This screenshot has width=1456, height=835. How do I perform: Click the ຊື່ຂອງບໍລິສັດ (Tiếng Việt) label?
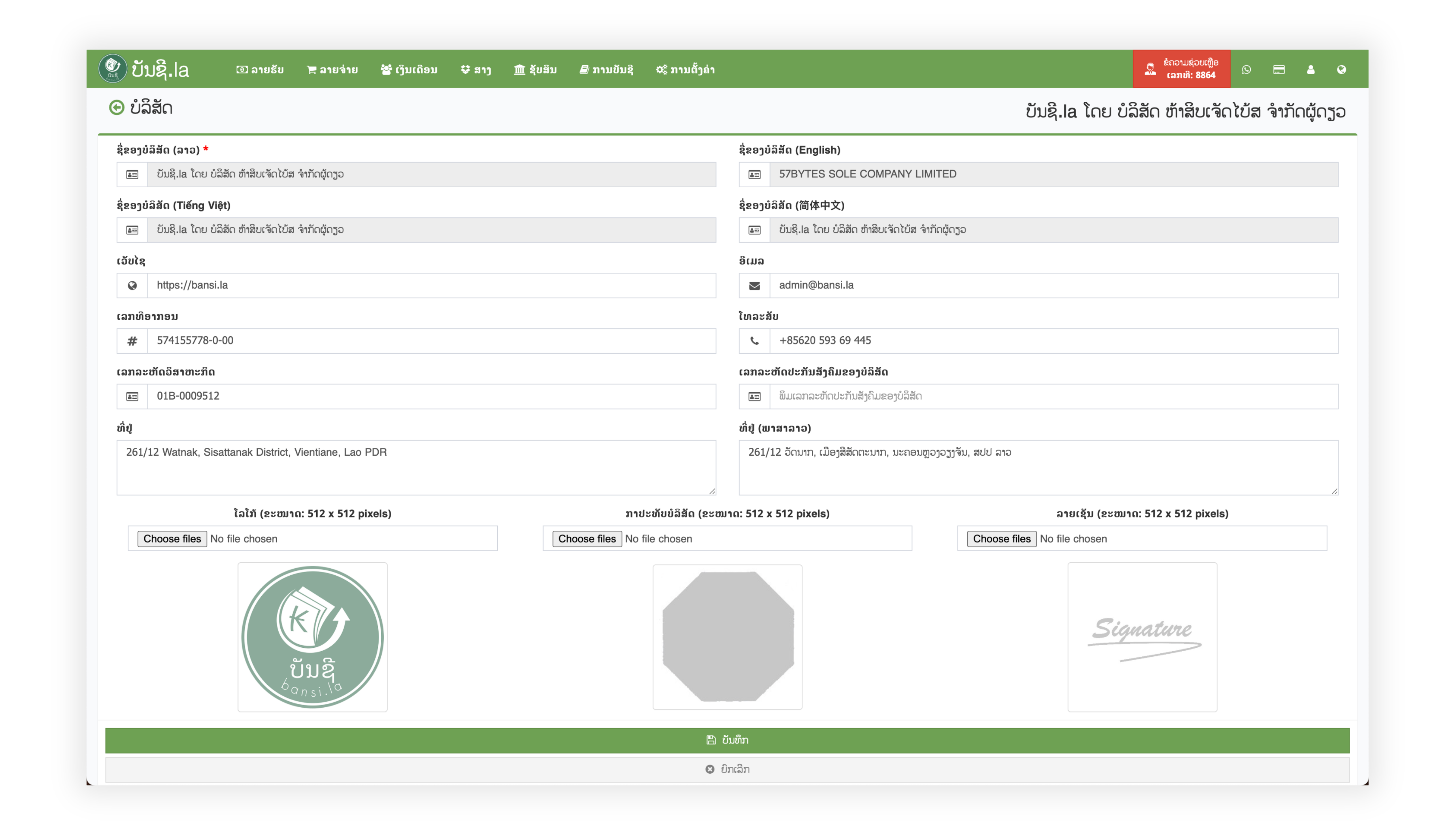click(x=173, y=205)
